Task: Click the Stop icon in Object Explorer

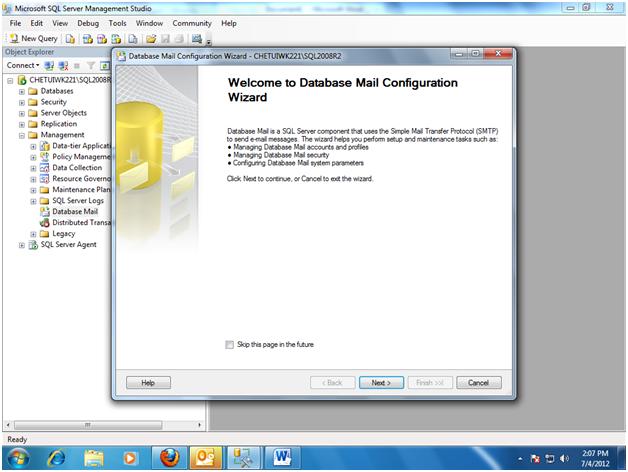Action: [77, 66]
